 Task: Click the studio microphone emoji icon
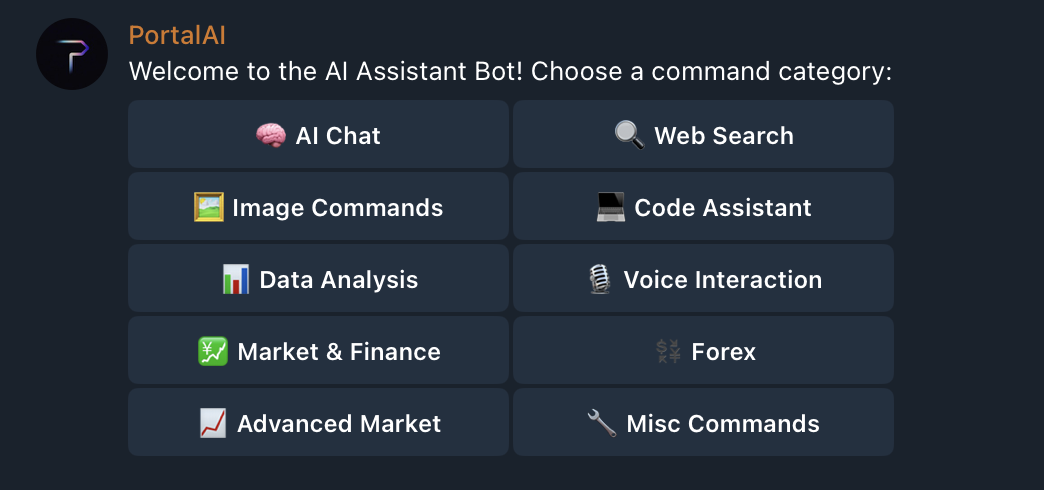[599, 279]
